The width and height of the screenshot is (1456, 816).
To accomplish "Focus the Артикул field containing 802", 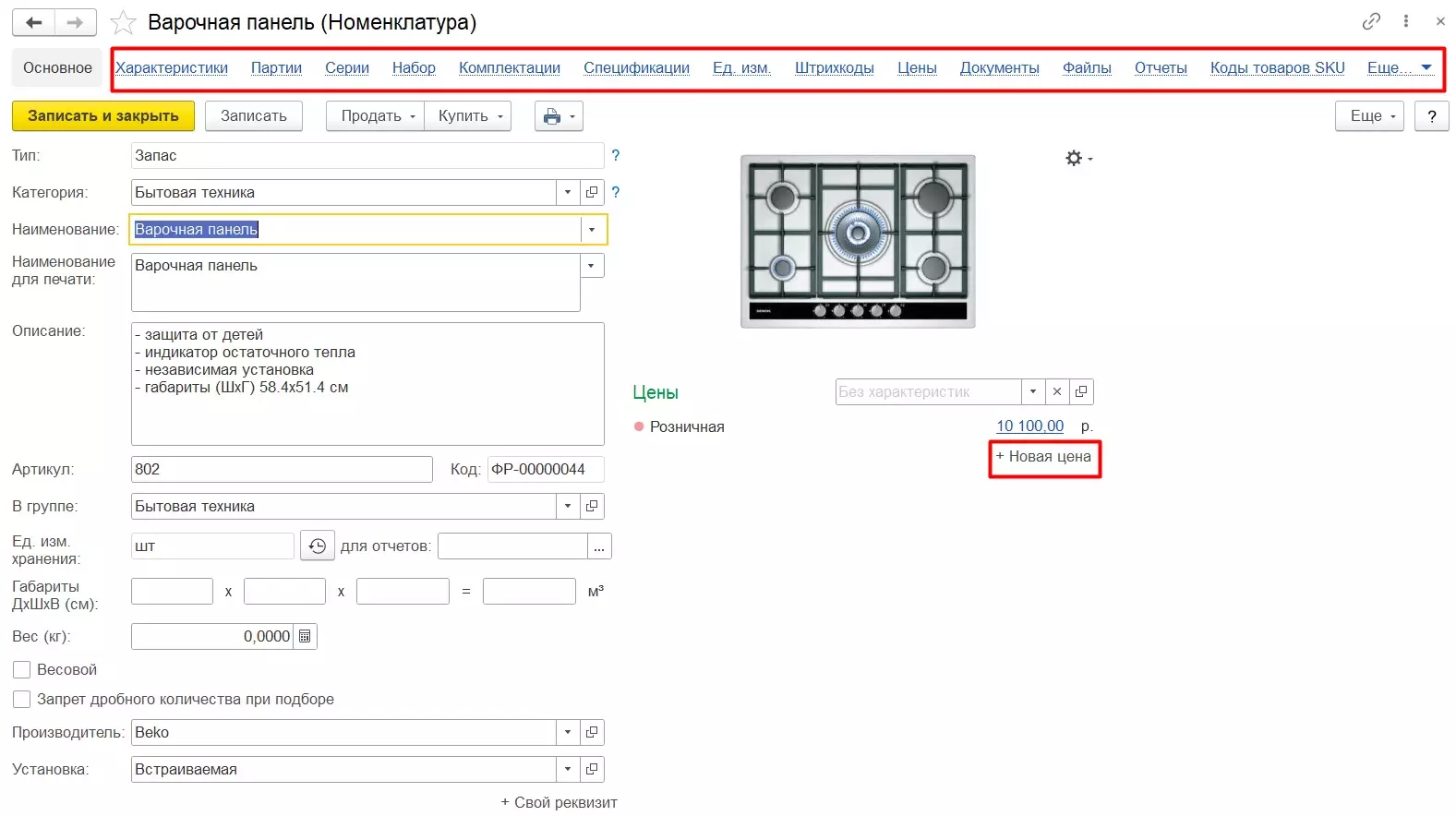I will point(282,469).
